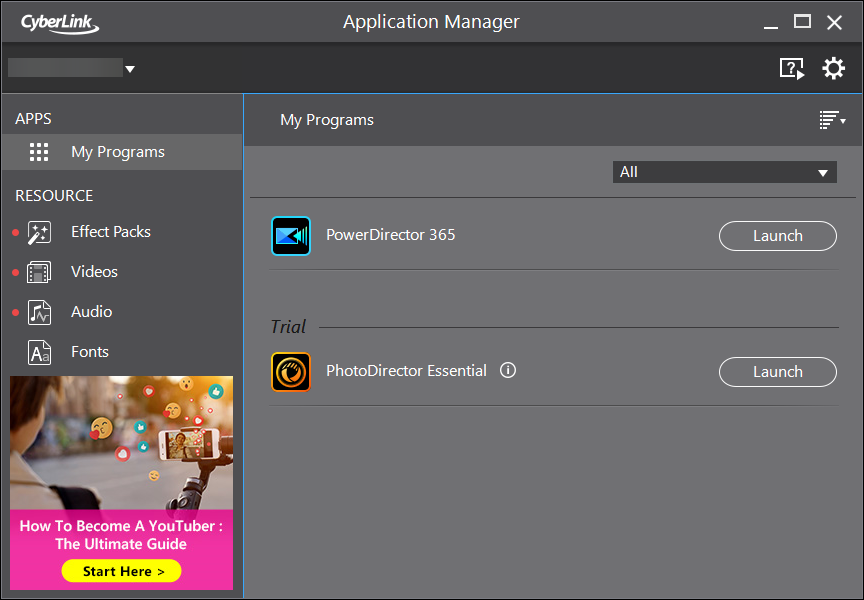
Task: Click the CyberLink logo
Action: [x=60, y=23]
